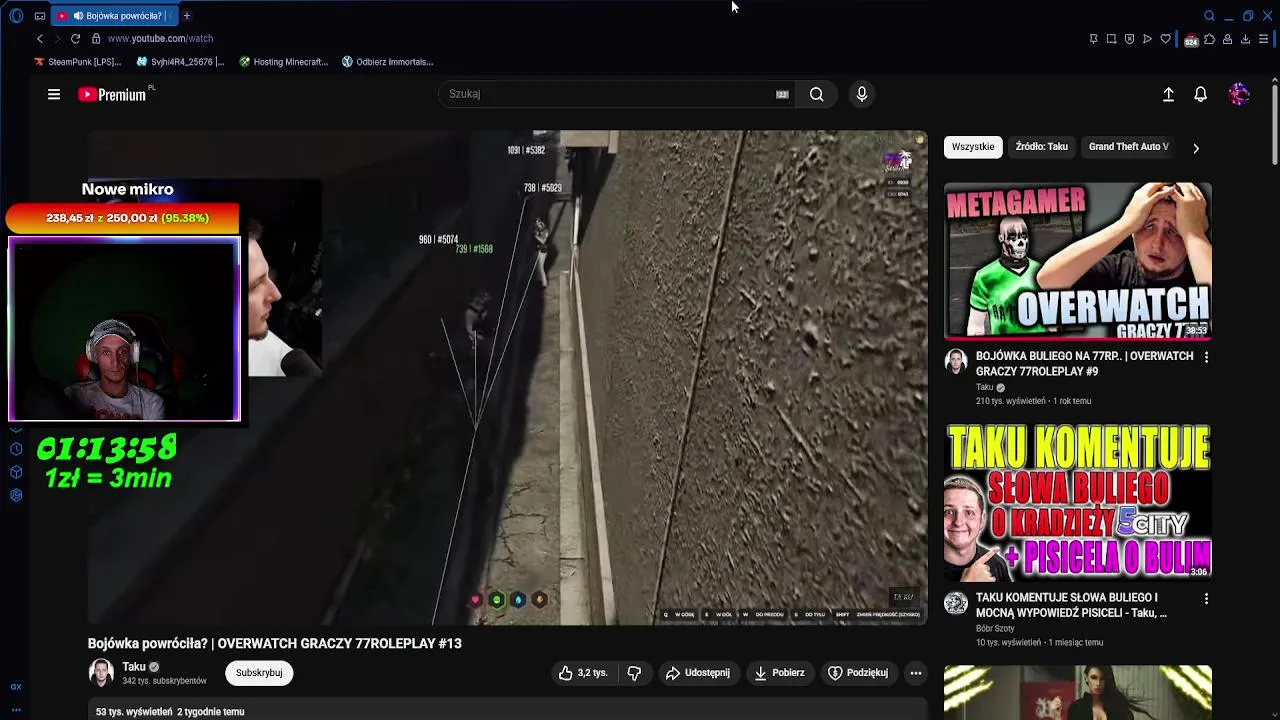Open the YouTube notifications bell
The height and width of the screenshot is (720, 1280).
point(1201,94)
